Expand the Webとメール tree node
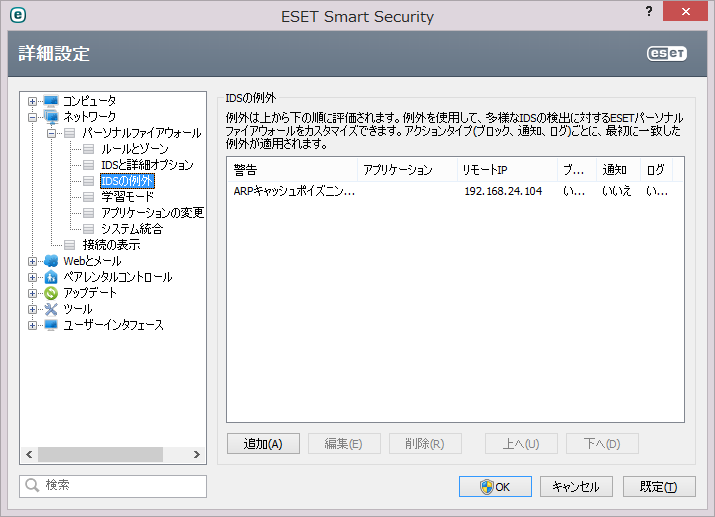 tap(32, 261)
